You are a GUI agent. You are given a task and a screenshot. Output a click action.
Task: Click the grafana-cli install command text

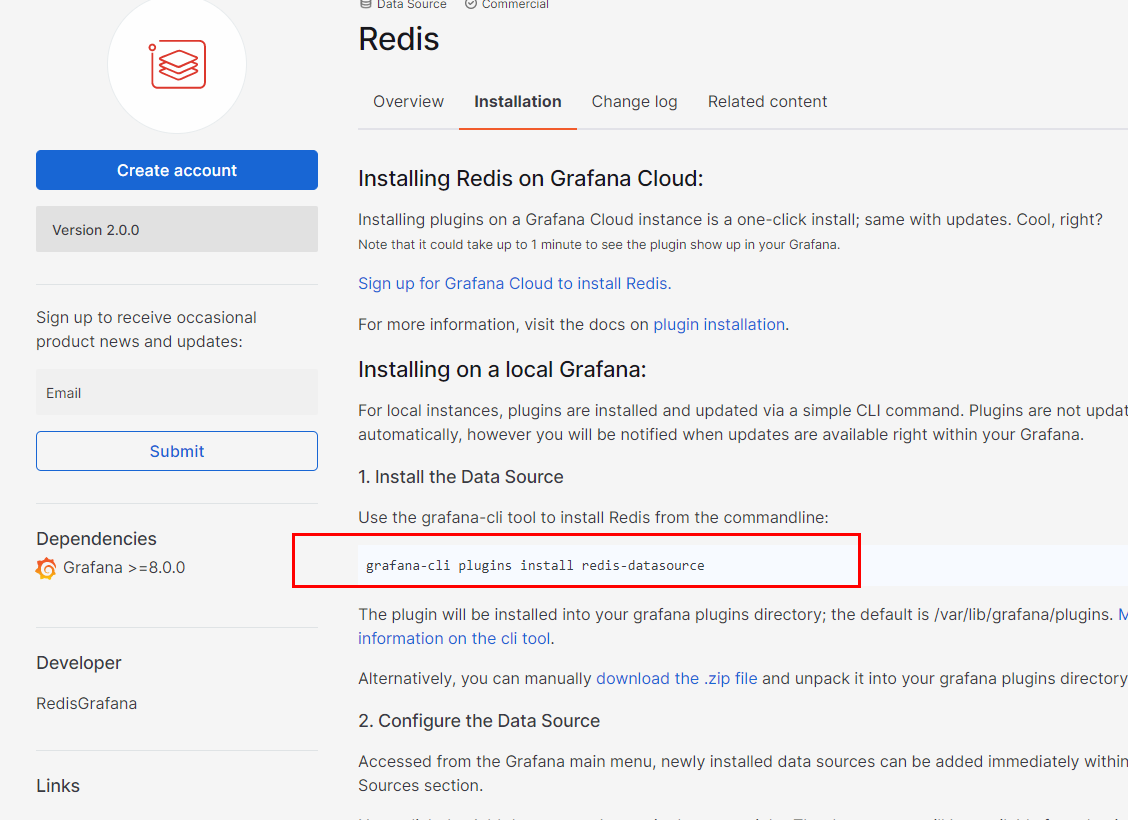coord(535,565)
